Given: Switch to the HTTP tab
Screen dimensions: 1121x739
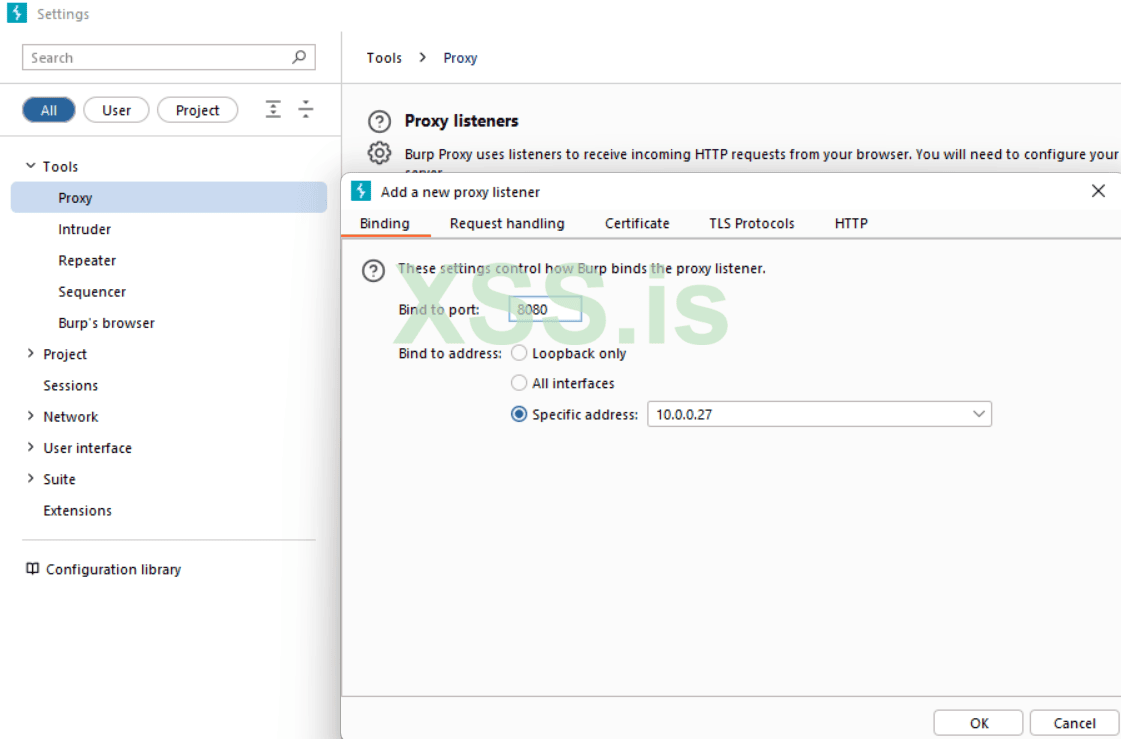Looking at the screenshot, I should pyautogui.click(x=851, y=223).
